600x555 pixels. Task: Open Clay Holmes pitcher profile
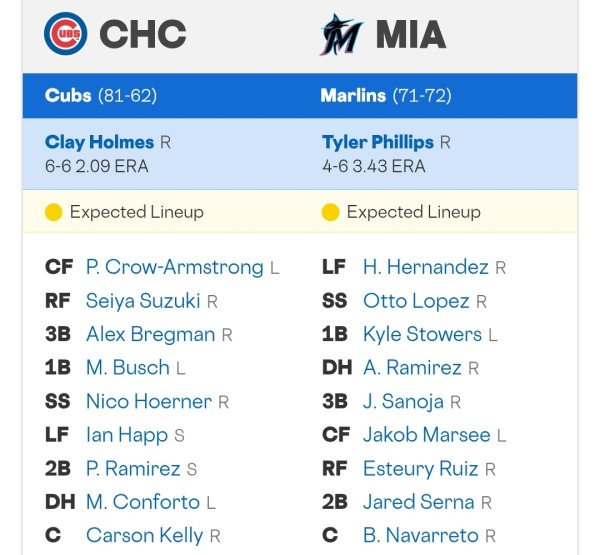tap(99, 142)
